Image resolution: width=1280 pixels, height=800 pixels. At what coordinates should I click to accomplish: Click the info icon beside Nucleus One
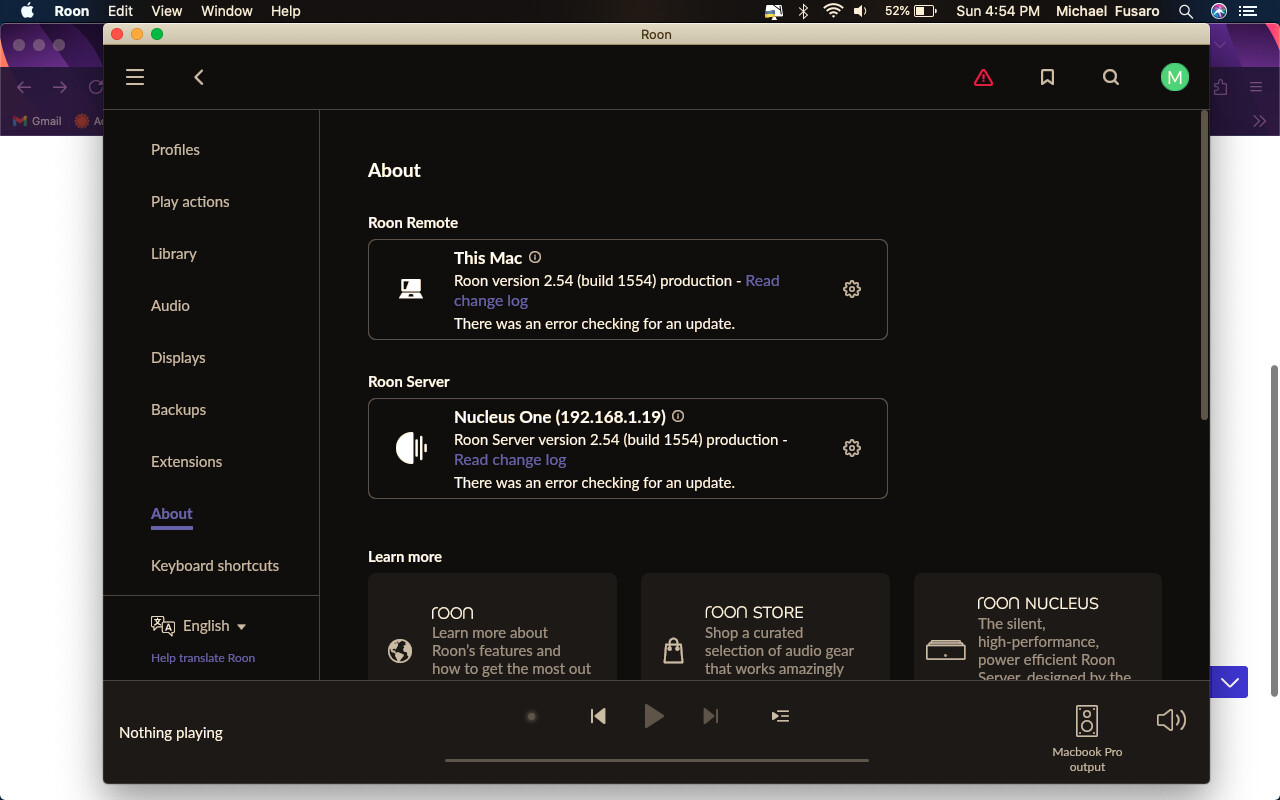pos(677,416)
